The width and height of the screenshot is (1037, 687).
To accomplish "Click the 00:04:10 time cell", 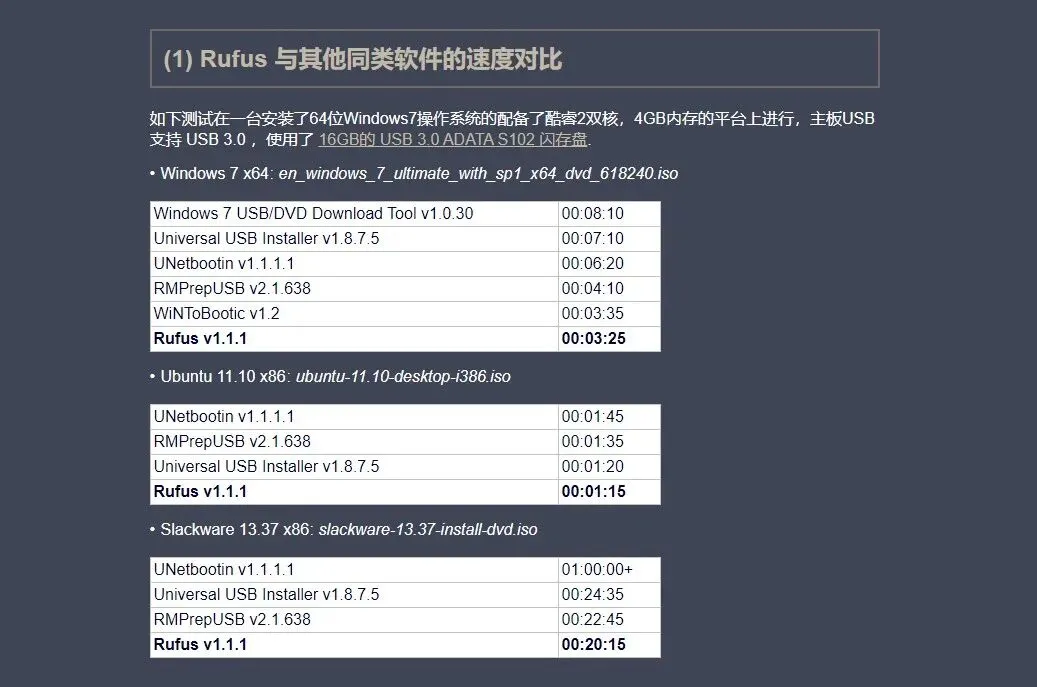I will (x=609, y=289).
